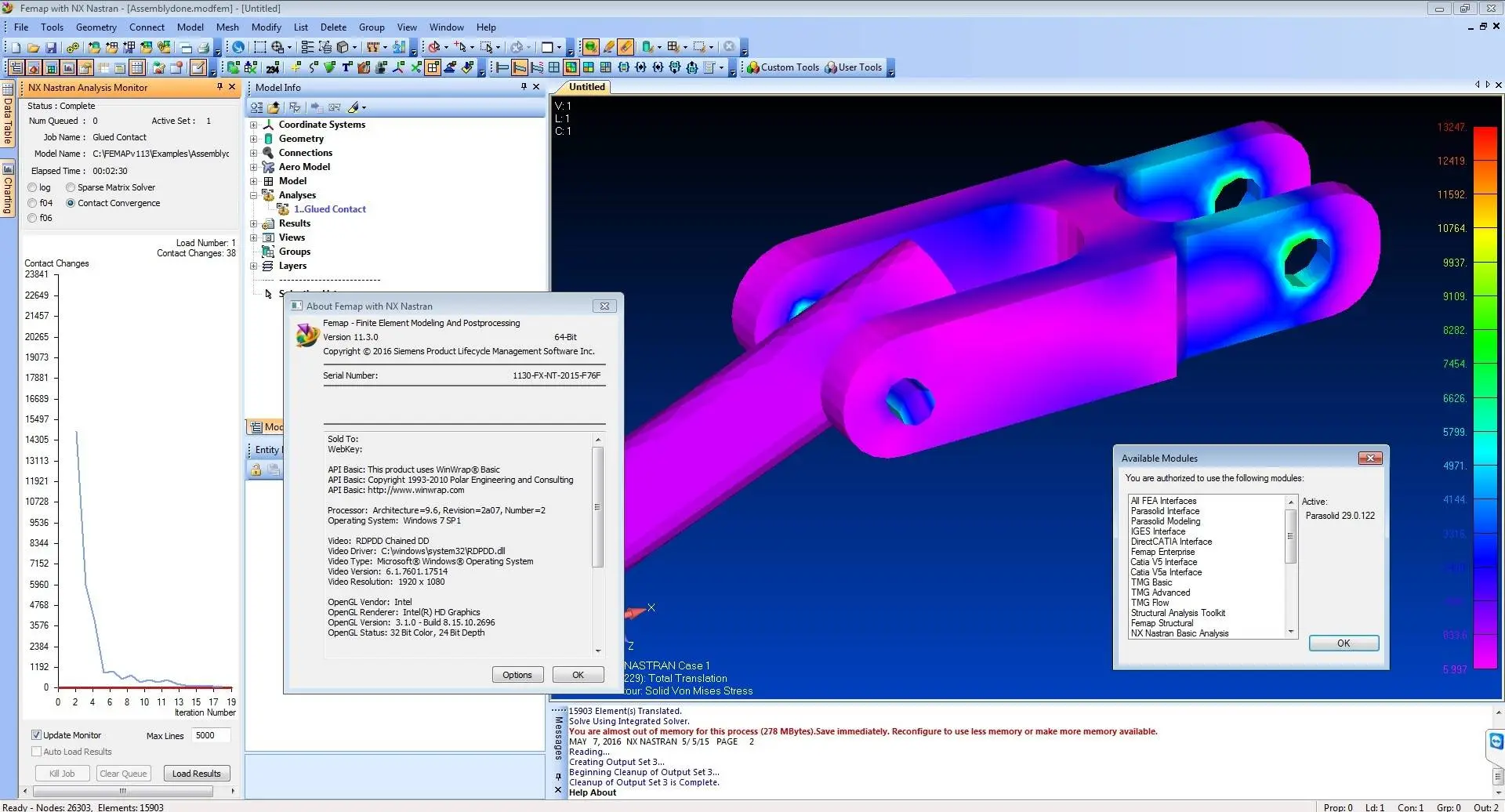
Task: Click the Custom Tools label button
Action: click(x=790, y=67)
